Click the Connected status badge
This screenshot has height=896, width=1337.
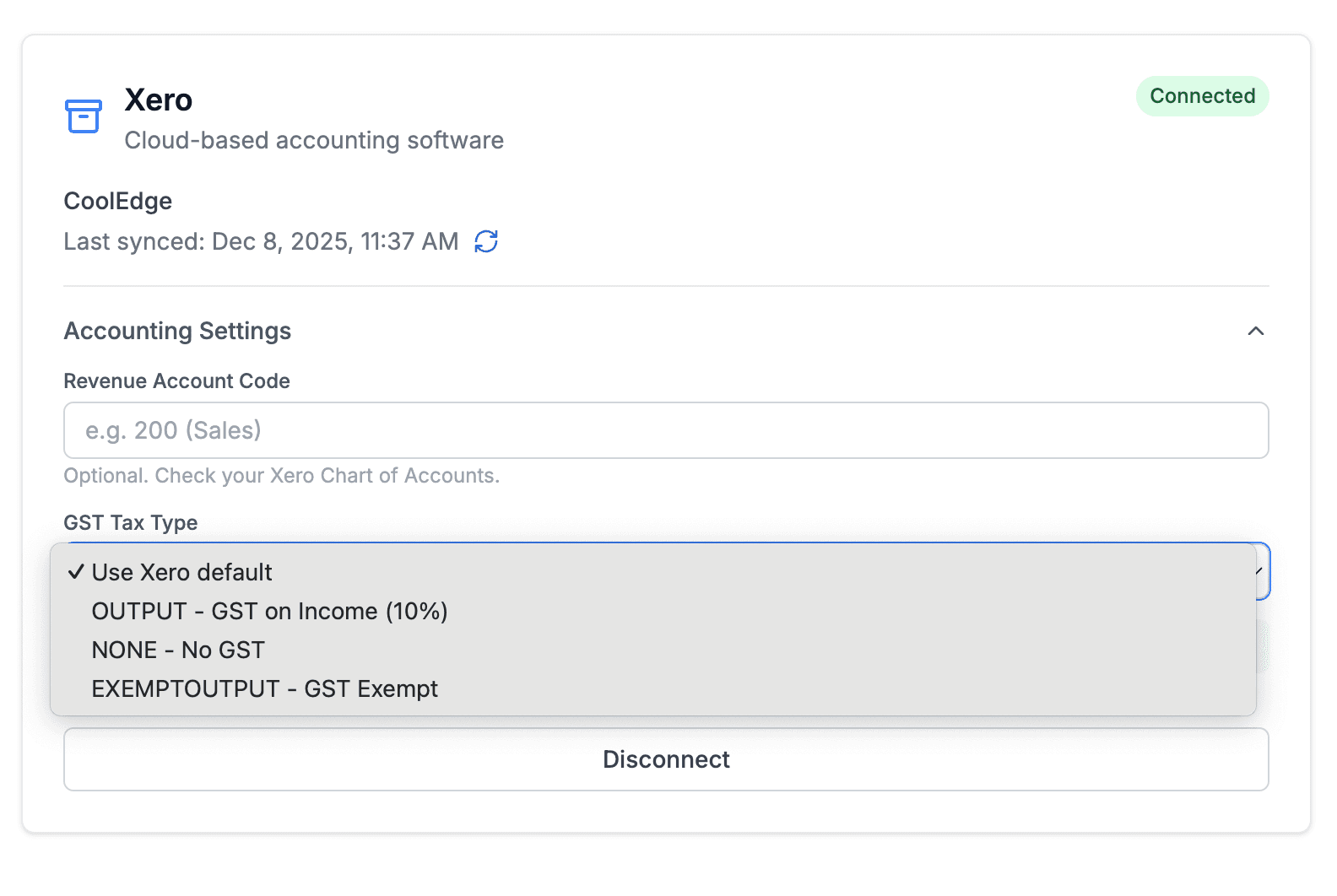[x=1202, y=96]
